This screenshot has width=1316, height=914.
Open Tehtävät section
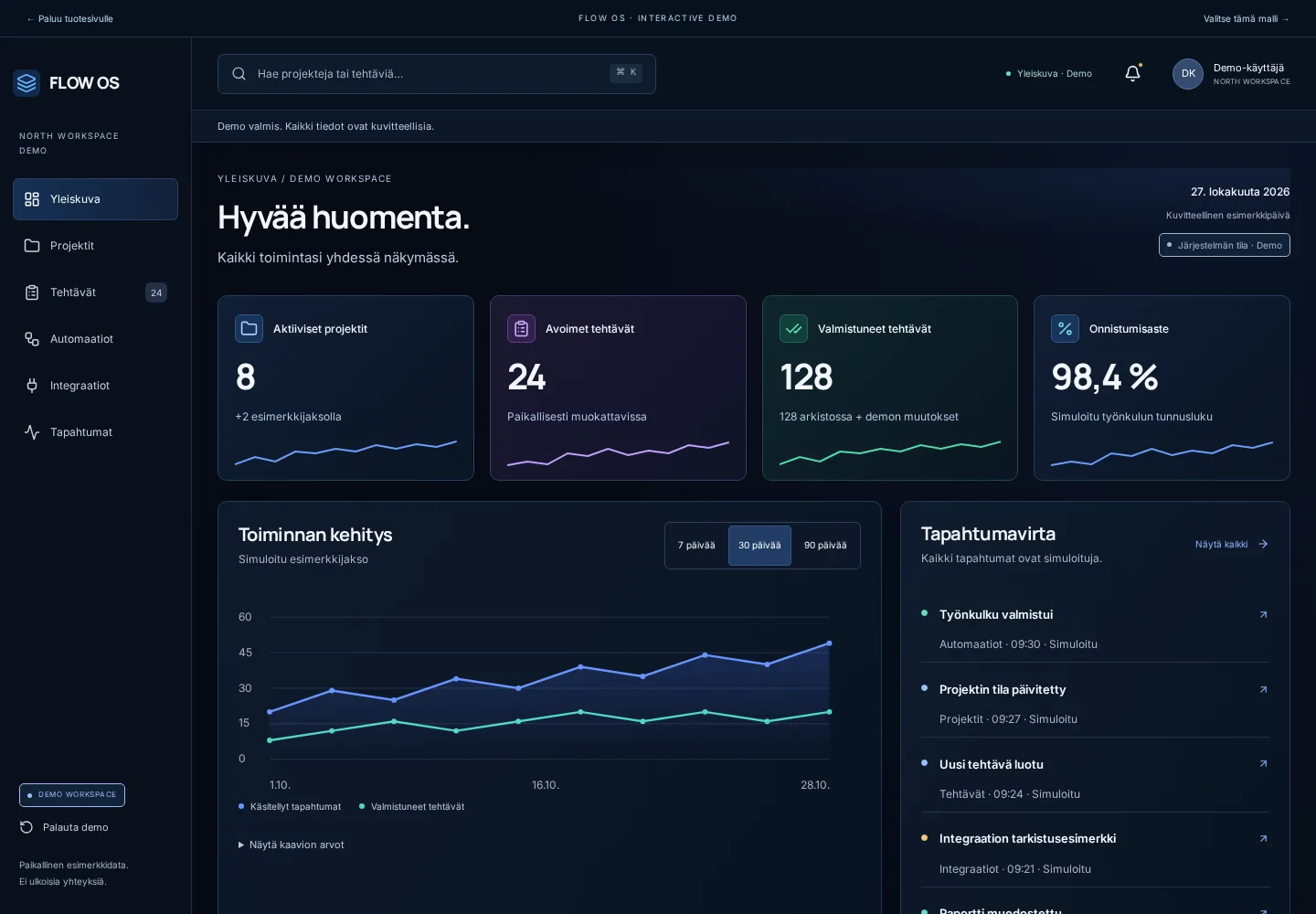coord(95,292)
